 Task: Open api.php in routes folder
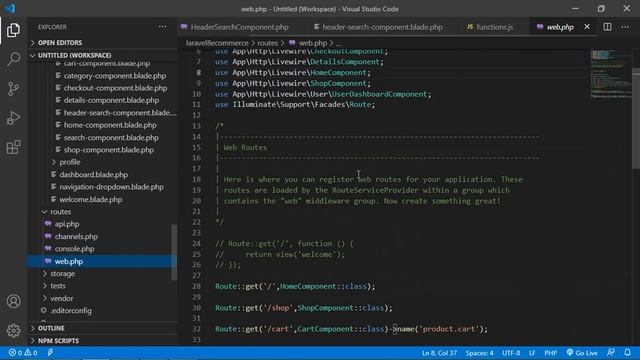pos(67,224)
